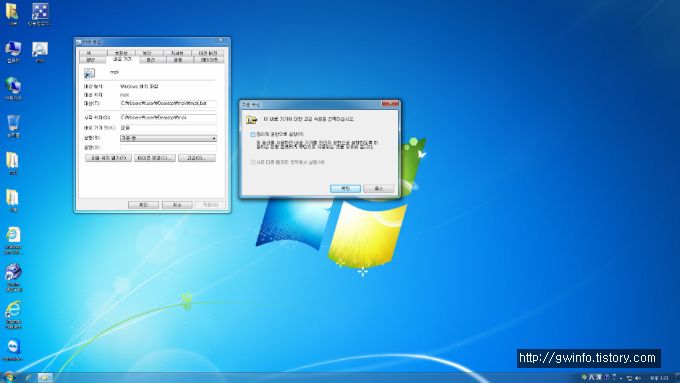Screen dimensions: 680x383
Task: Click into the Target path field
Action: (168, 104)
